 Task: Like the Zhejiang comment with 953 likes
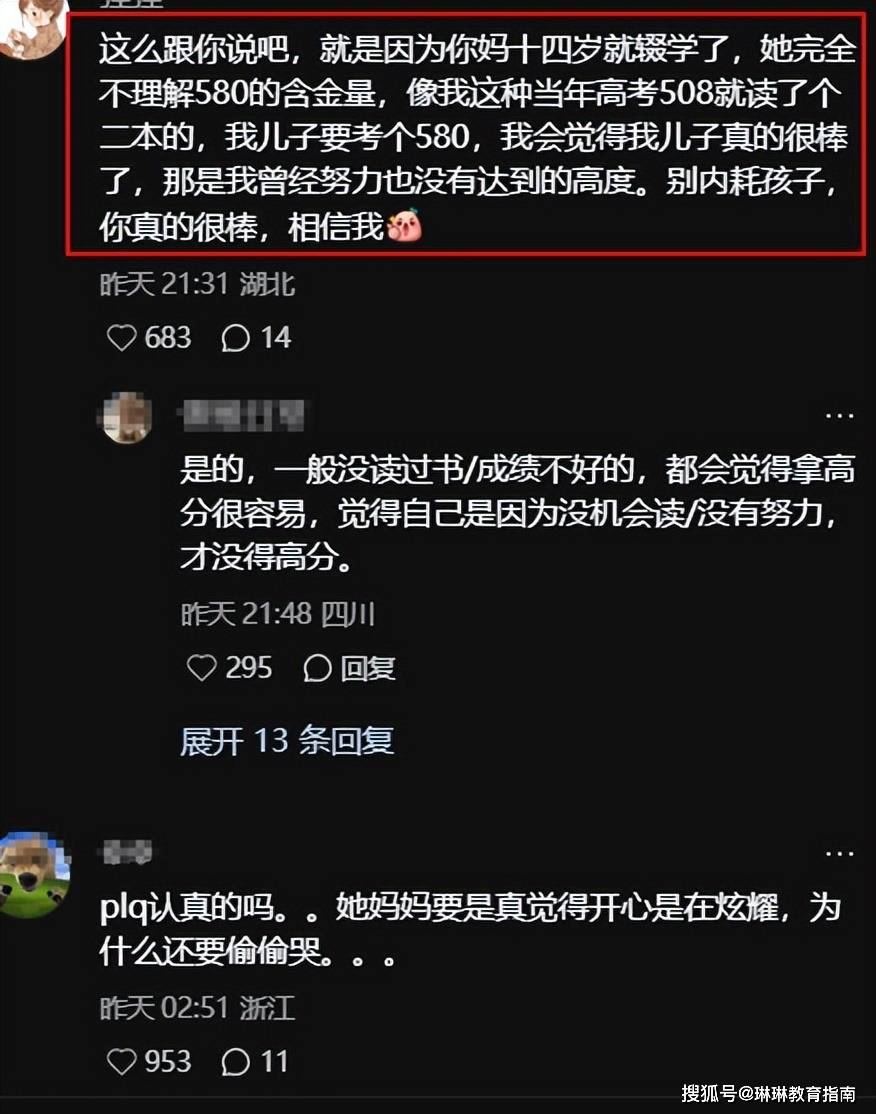121,1061
